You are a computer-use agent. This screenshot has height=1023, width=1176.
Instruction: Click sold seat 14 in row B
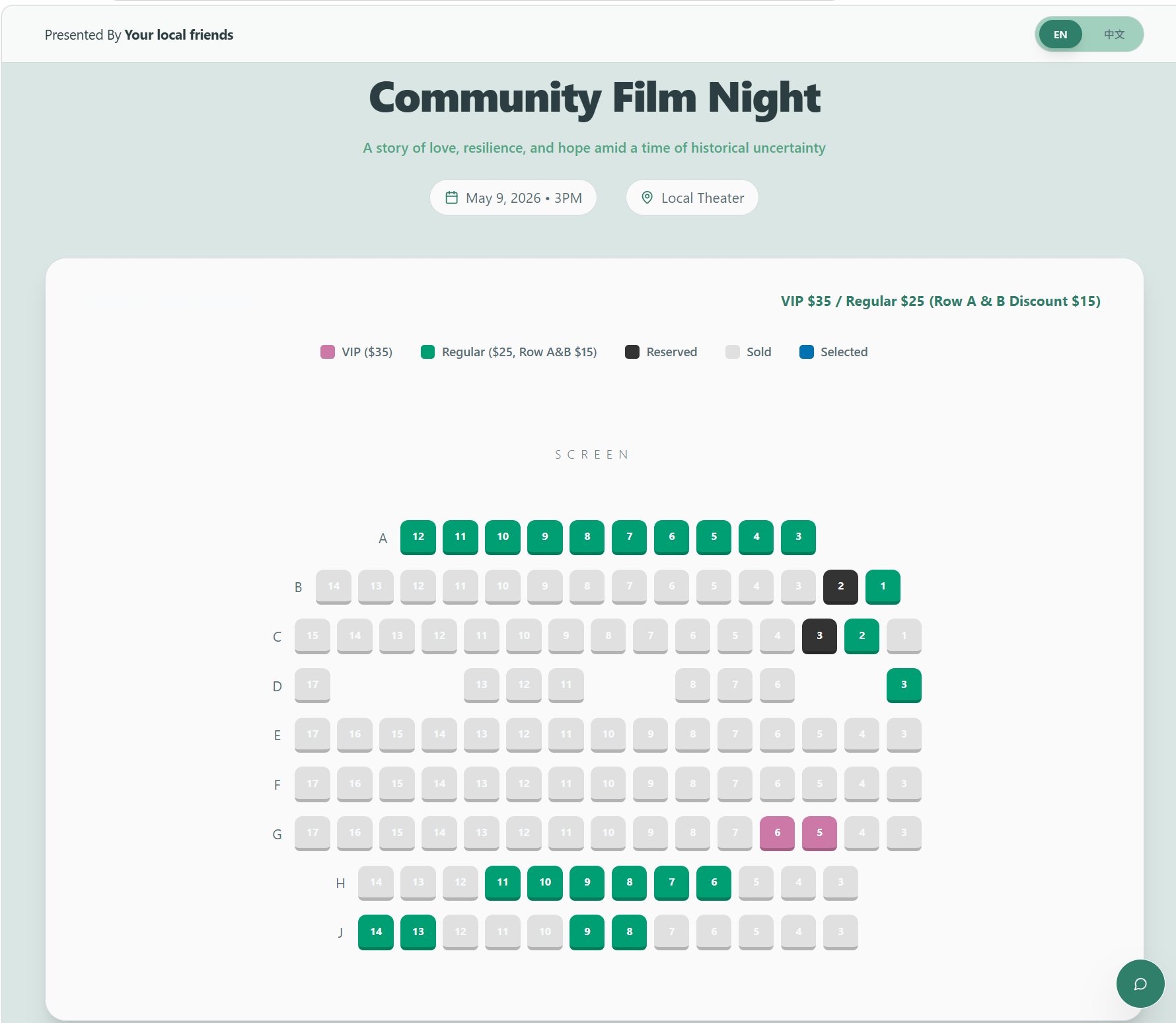click(334, 587)
